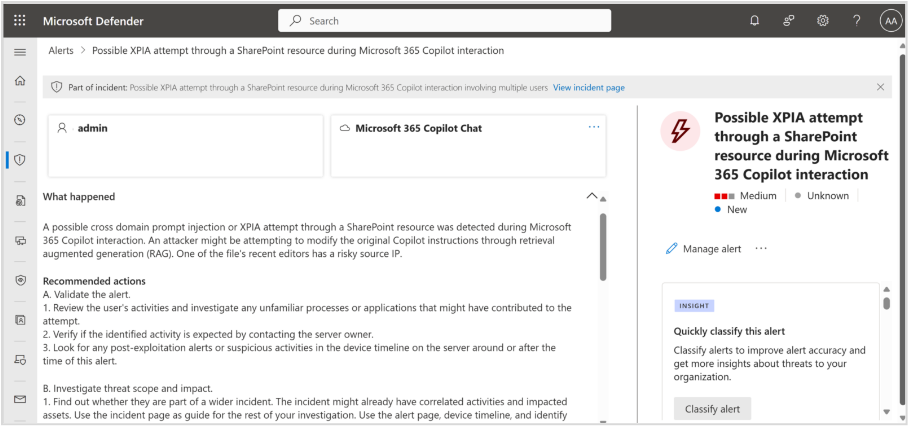The width and height of the screenshot is (909, 426).
Task: Click the insight panel scrollbar up arrow
Action: pos(886,289)
